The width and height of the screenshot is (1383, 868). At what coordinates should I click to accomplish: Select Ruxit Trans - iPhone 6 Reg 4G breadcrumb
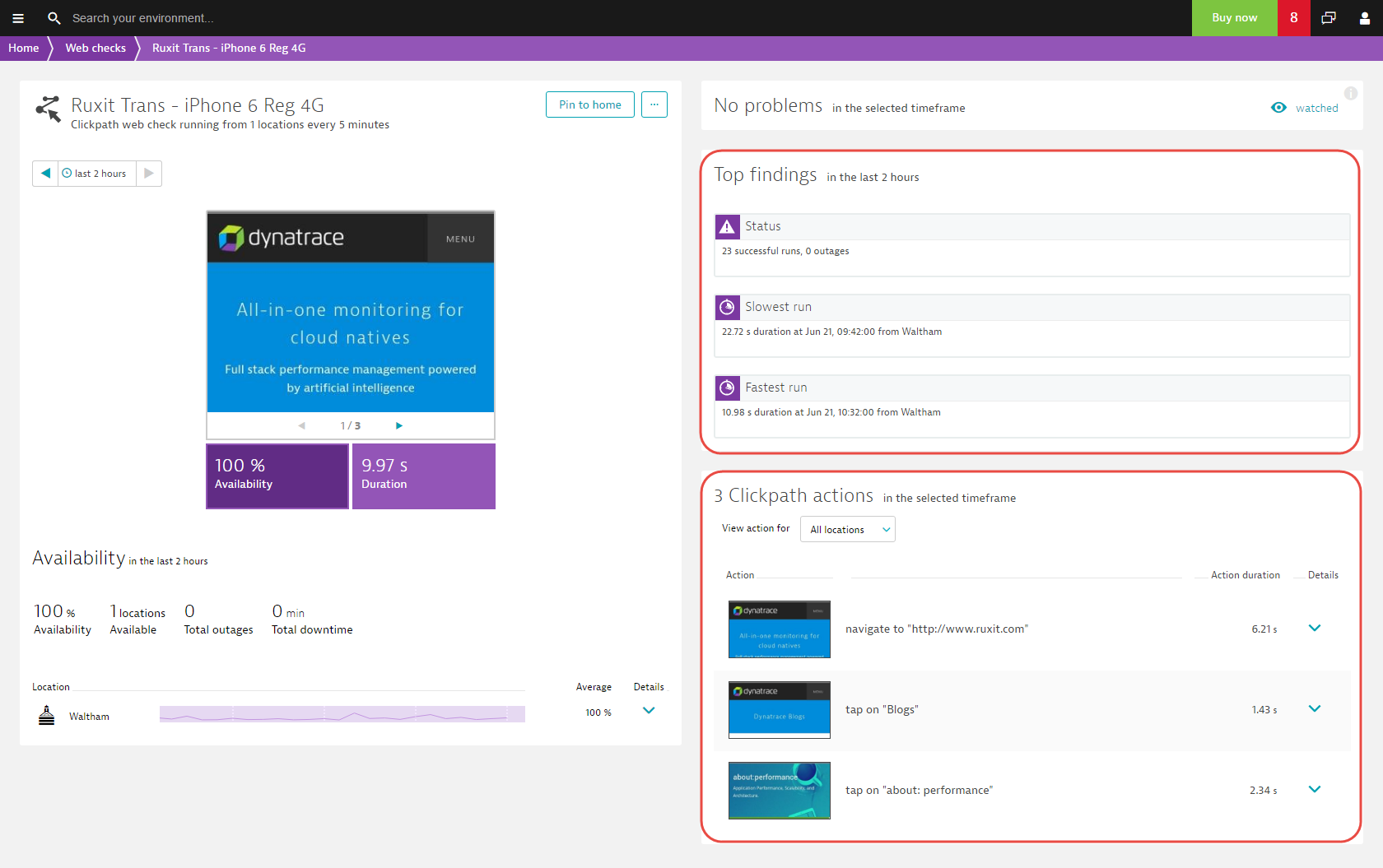(x=229, y=48)
